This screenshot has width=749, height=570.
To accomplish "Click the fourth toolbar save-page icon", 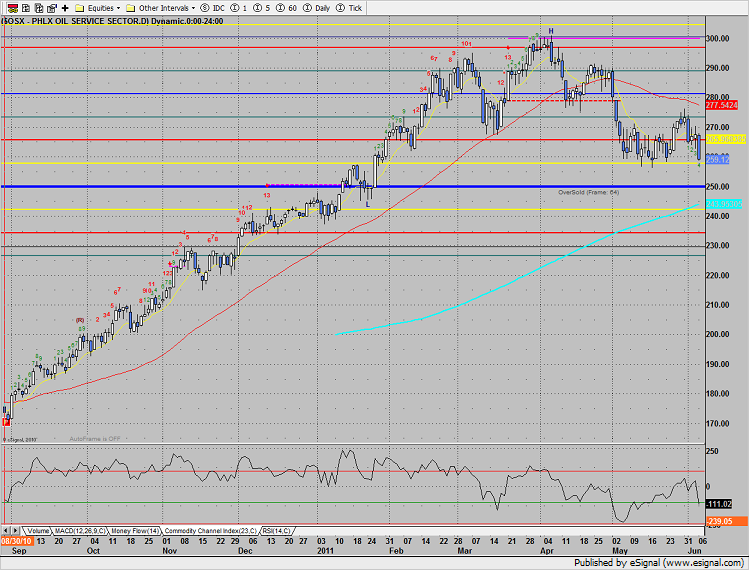I will [x=52, y=8].
